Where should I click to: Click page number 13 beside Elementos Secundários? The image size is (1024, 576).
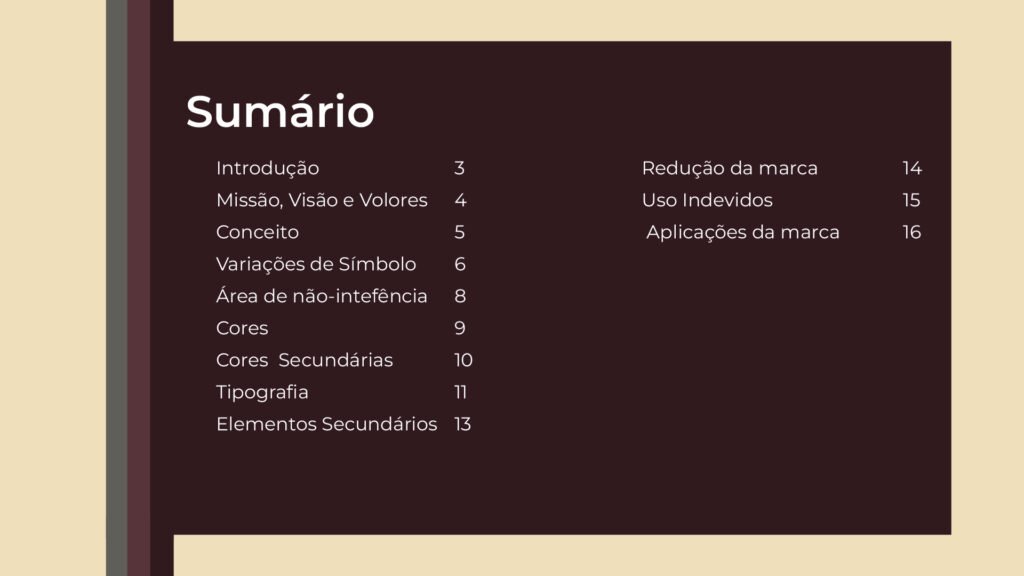(x=462, y=424)
